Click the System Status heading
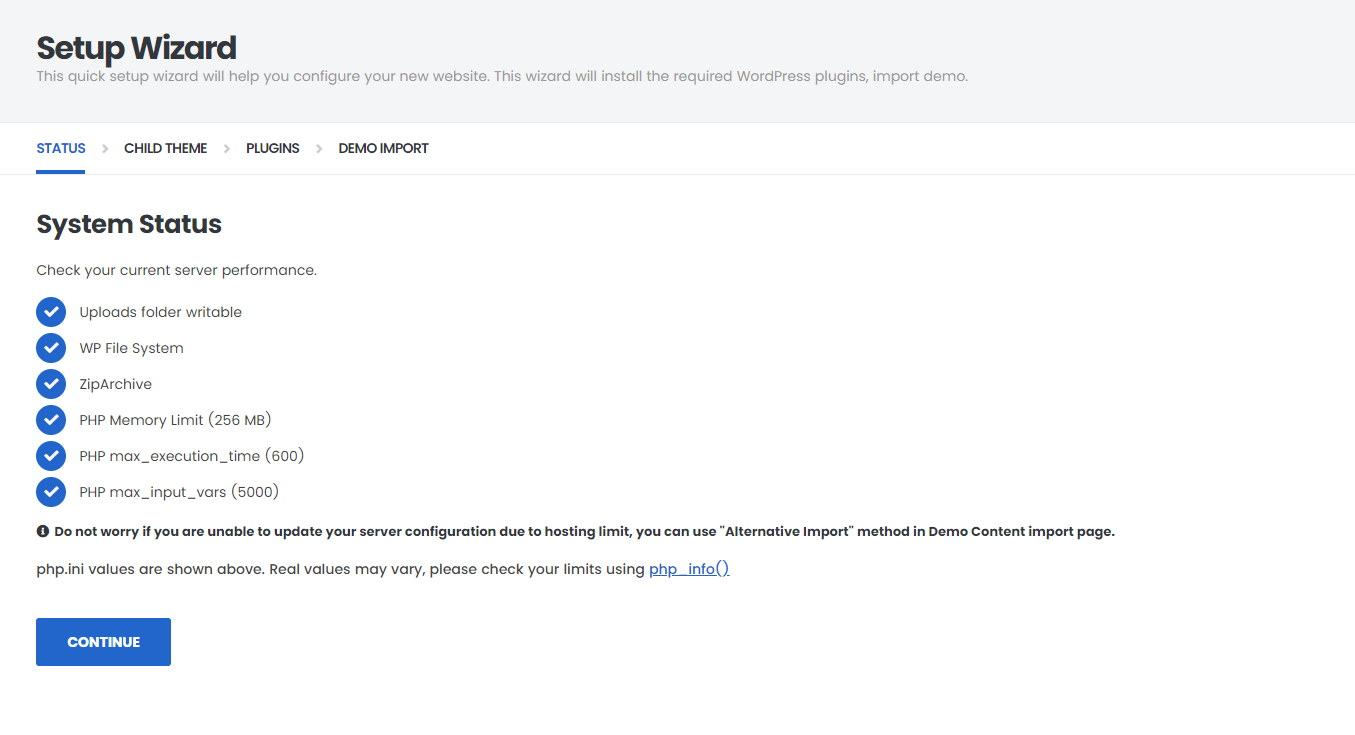Screen dimensions: 1355x735 129,224
